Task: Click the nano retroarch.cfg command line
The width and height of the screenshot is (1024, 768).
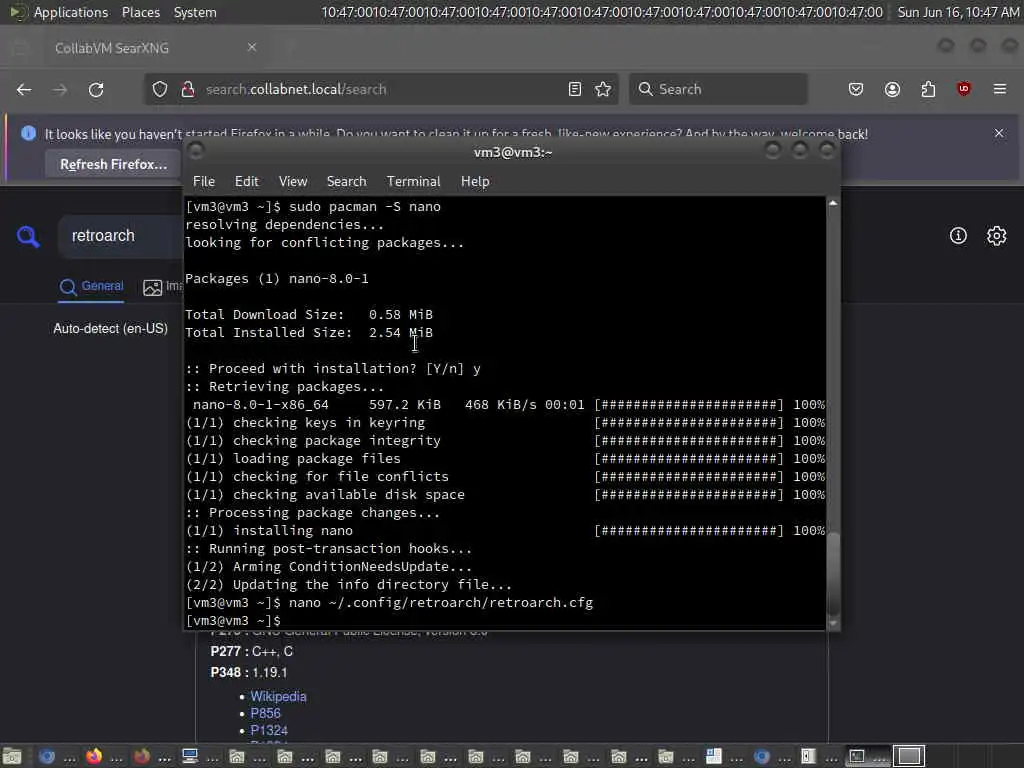Action: [441, 602]
